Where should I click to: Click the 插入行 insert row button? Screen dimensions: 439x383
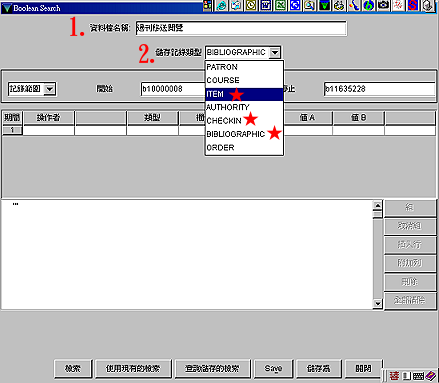point(410,245)
